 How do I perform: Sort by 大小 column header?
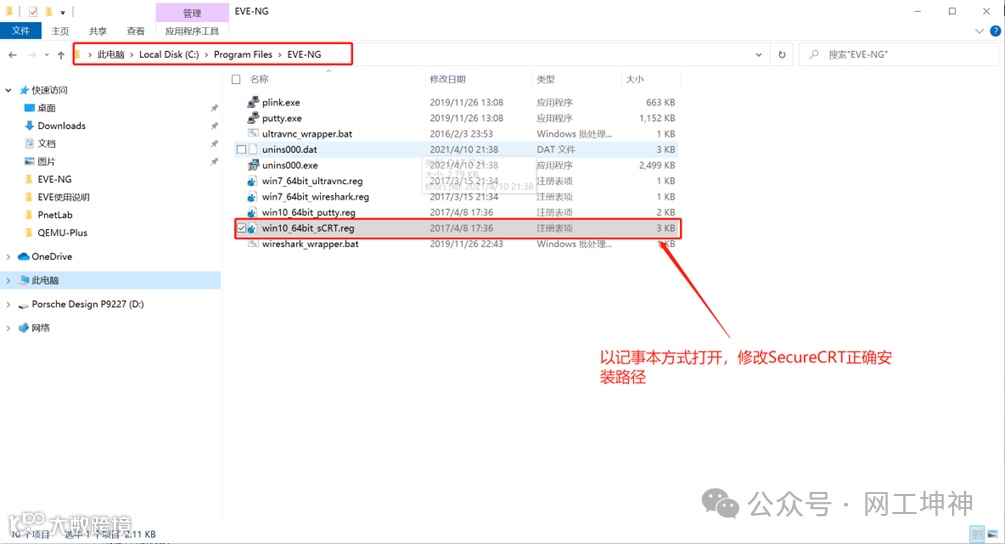(635, 79)
